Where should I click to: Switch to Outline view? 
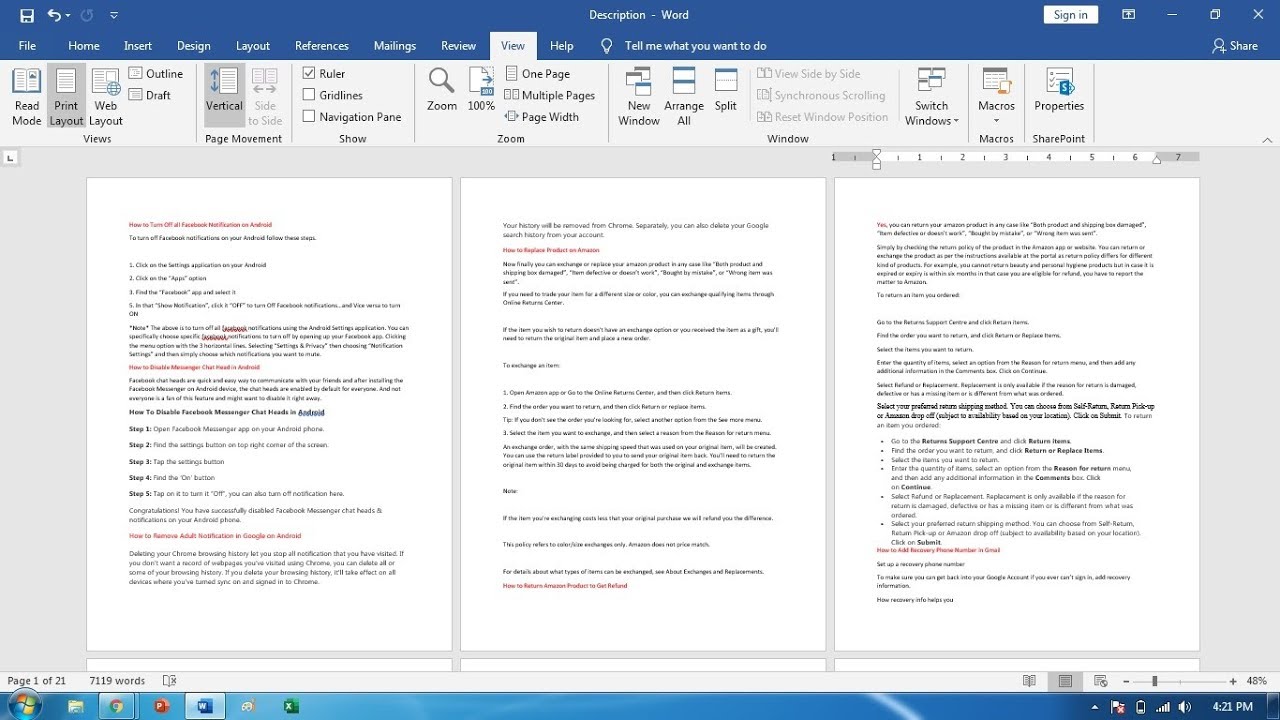[156, 73]
